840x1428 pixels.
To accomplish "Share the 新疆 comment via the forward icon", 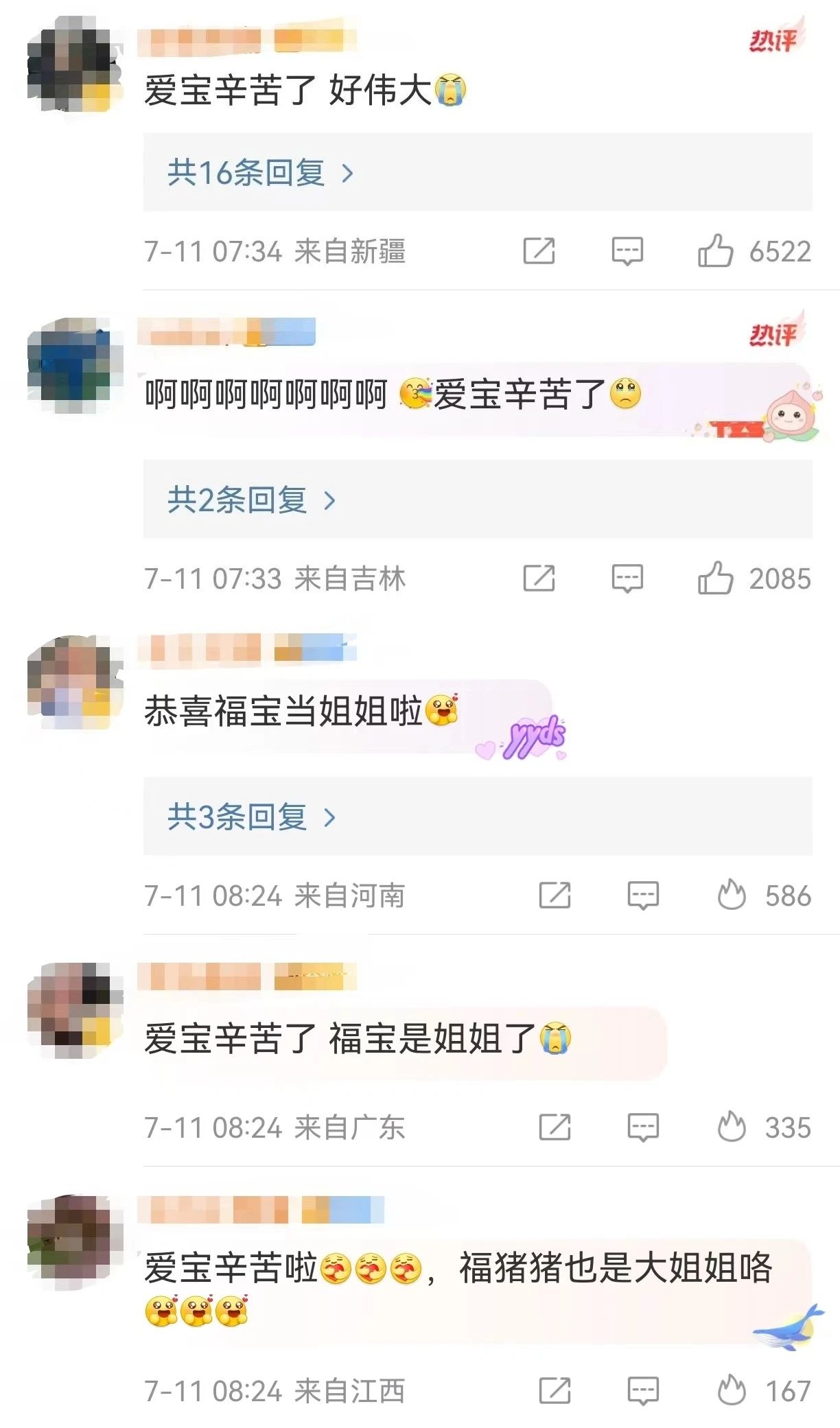I will [x=539, y=250].
